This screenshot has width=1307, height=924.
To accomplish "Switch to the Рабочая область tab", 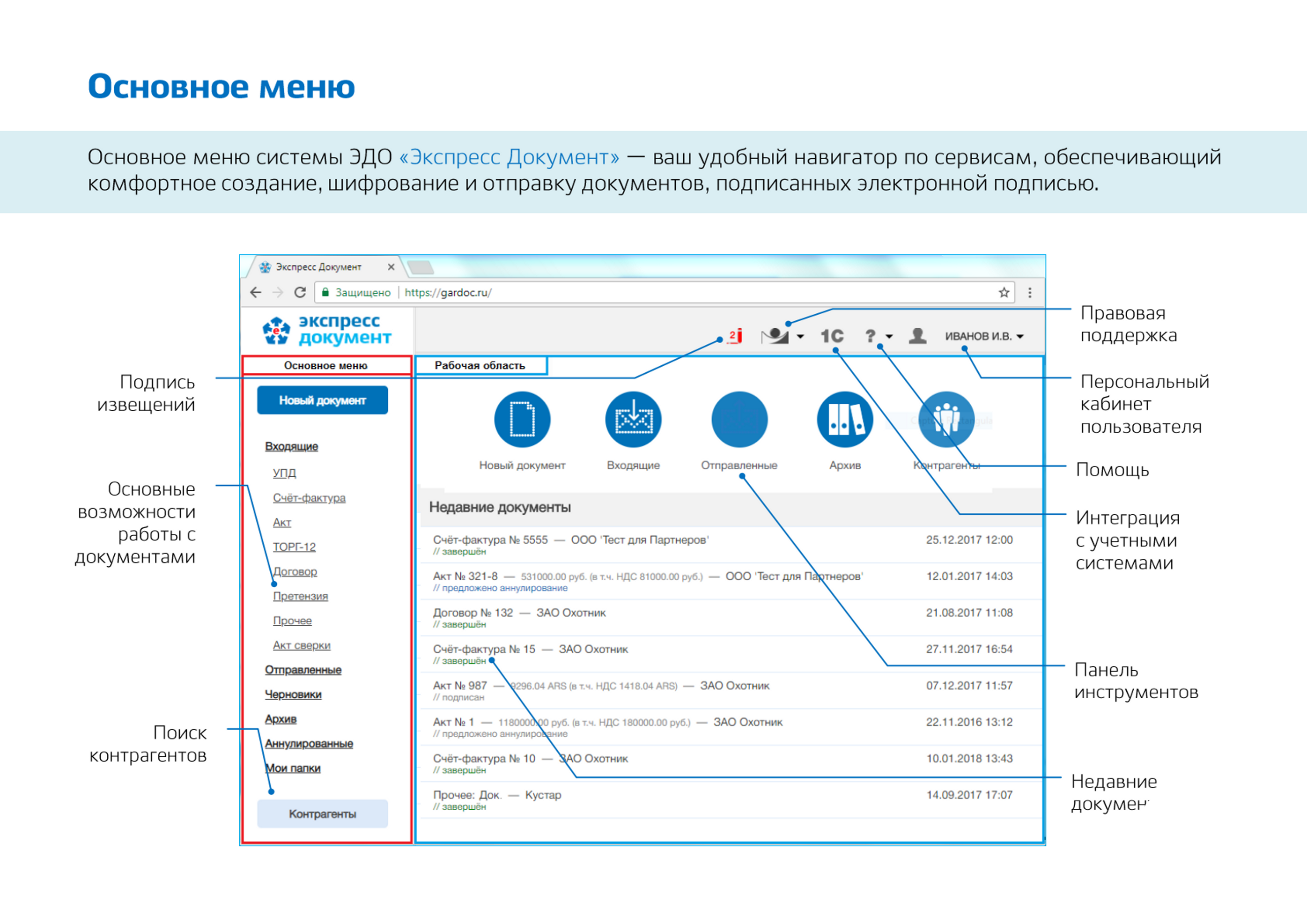I will coord(480,365).
